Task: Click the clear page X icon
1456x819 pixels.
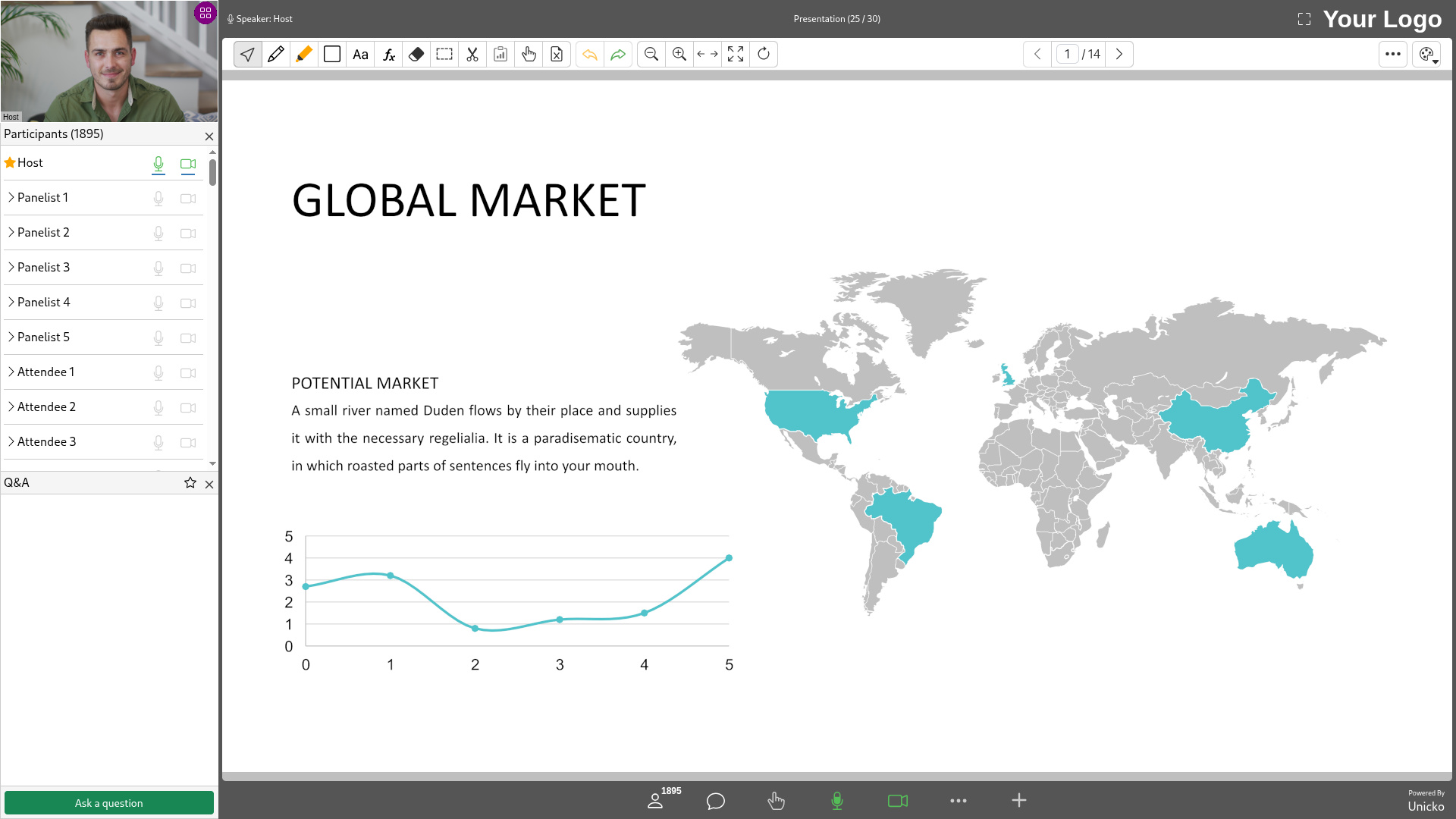Action: [x=557, y=54]
